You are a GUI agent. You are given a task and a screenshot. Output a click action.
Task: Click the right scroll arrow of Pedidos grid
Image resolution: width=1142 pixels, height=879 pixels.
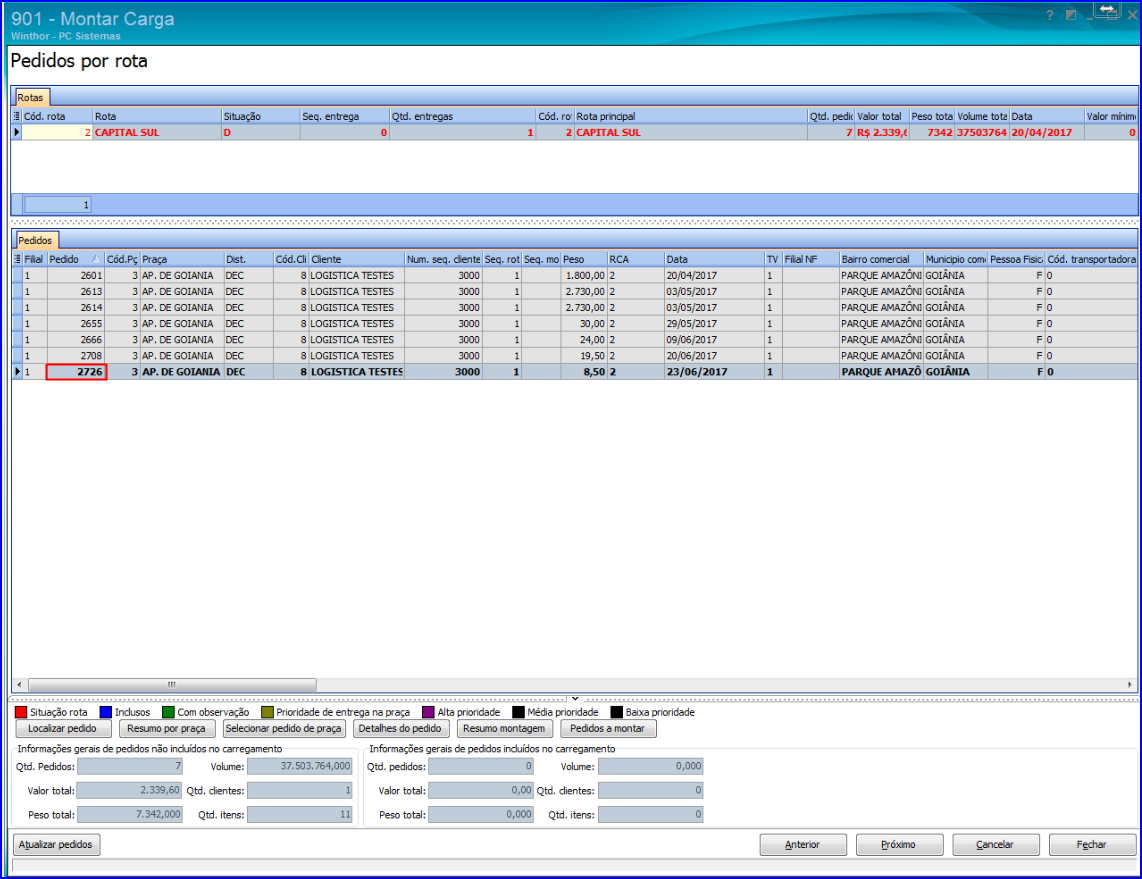tap(1130, 685)
